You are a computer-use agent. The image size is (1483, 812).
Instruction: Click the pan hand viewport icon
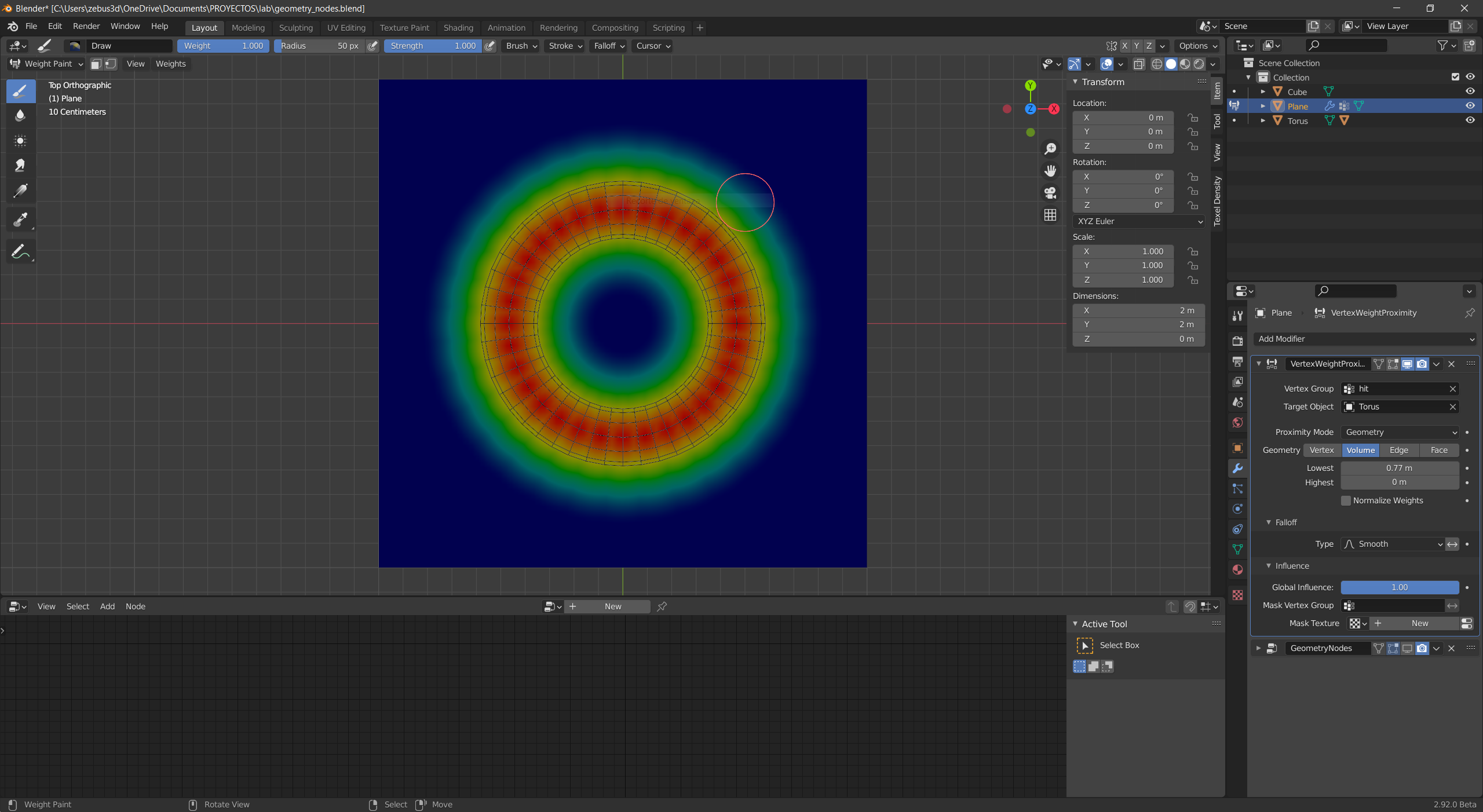pyautogui.click(x=1050, y=171)
